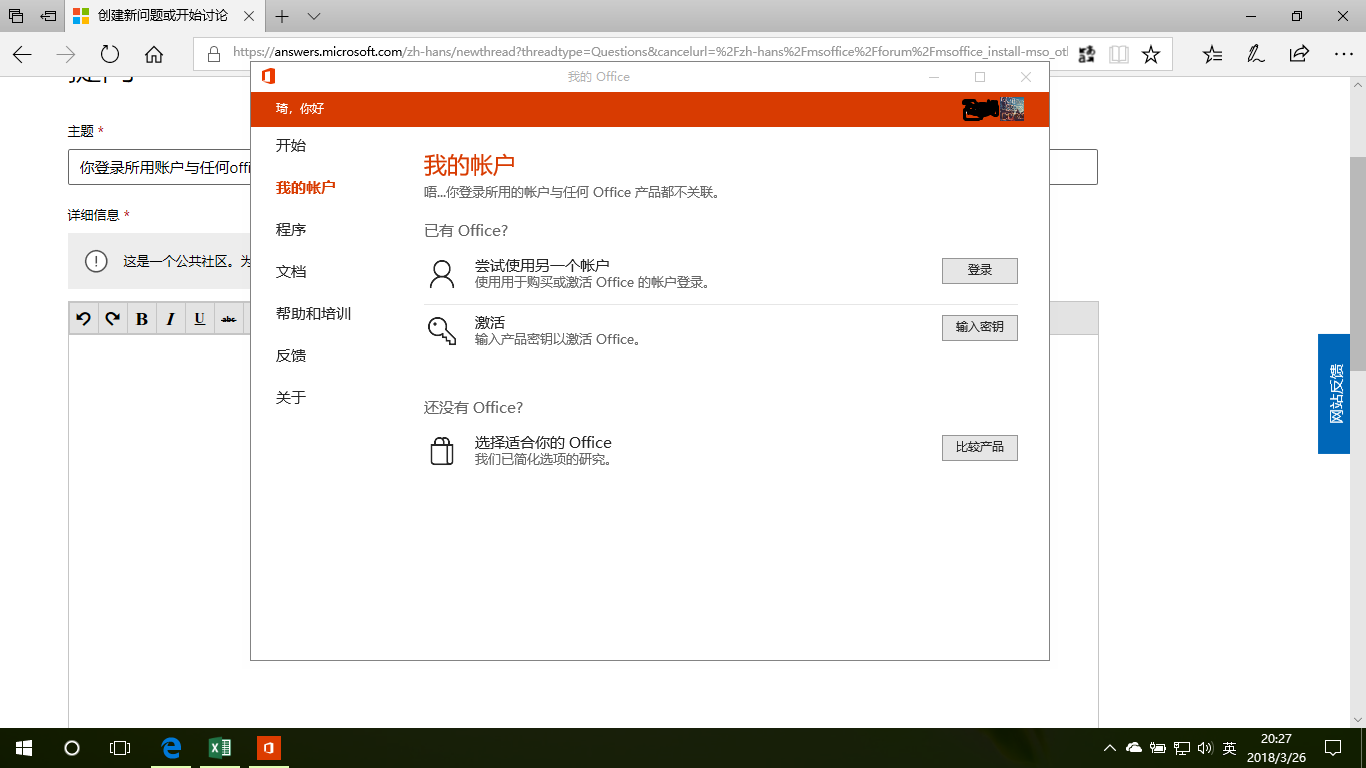This screenshot has height=768, width=1366.
Task: Open 程序 section in the sidebar
Action: pos(291,230)
